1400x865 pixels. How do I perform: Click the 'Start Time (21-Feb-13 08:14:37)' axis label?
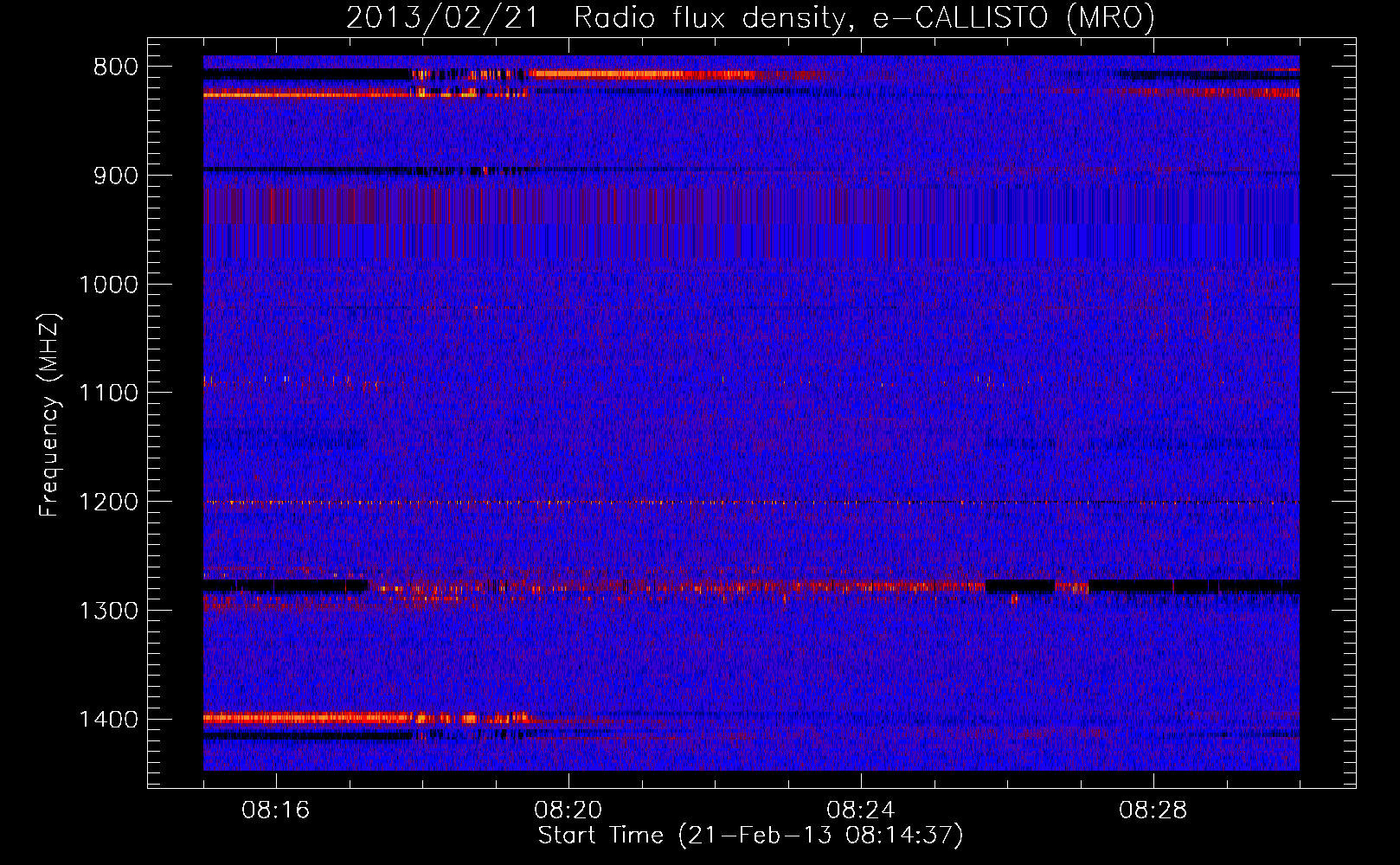(750, 836)
